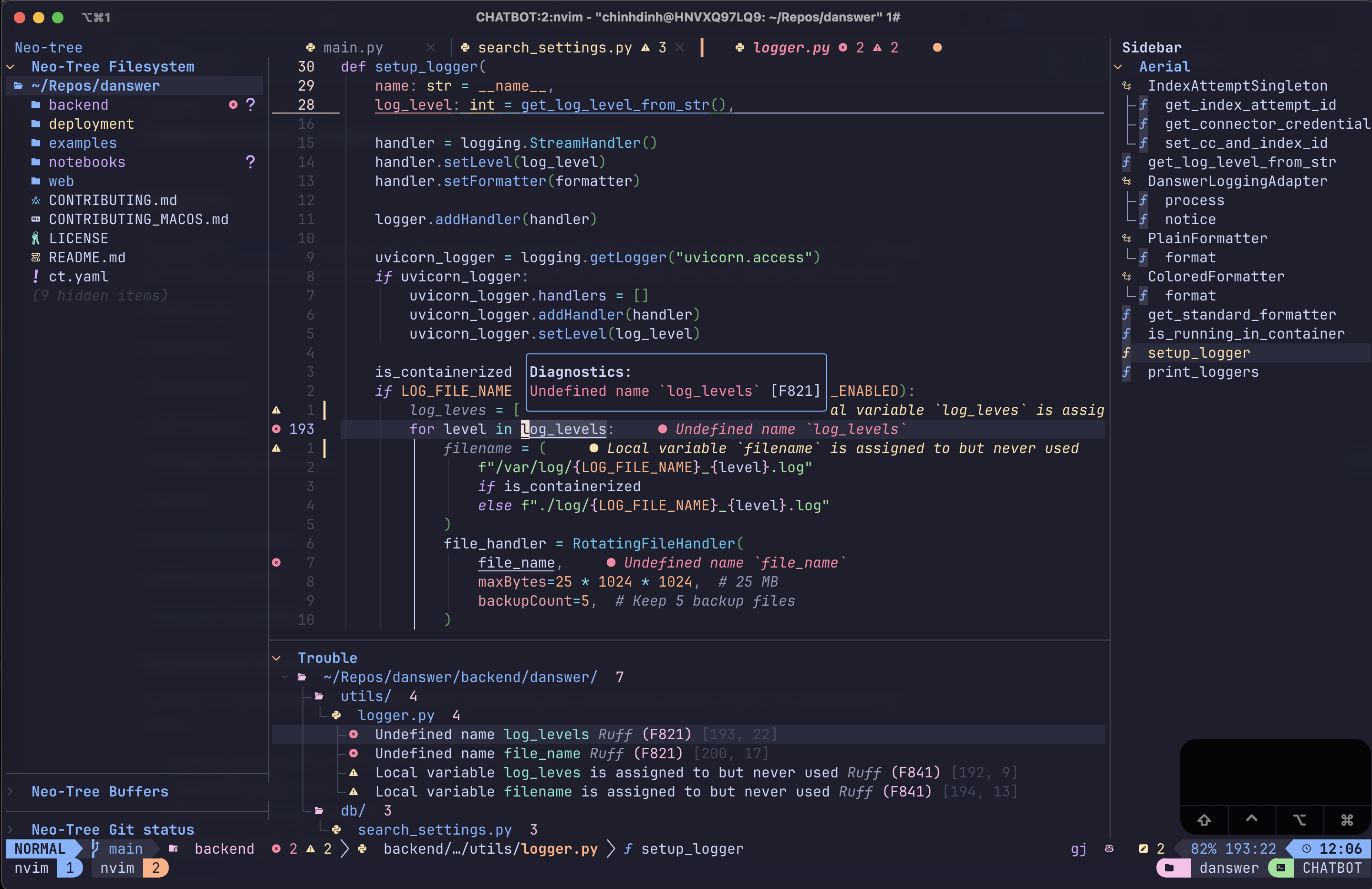Collapse the Aerial sidebar section

[1118, 67]
